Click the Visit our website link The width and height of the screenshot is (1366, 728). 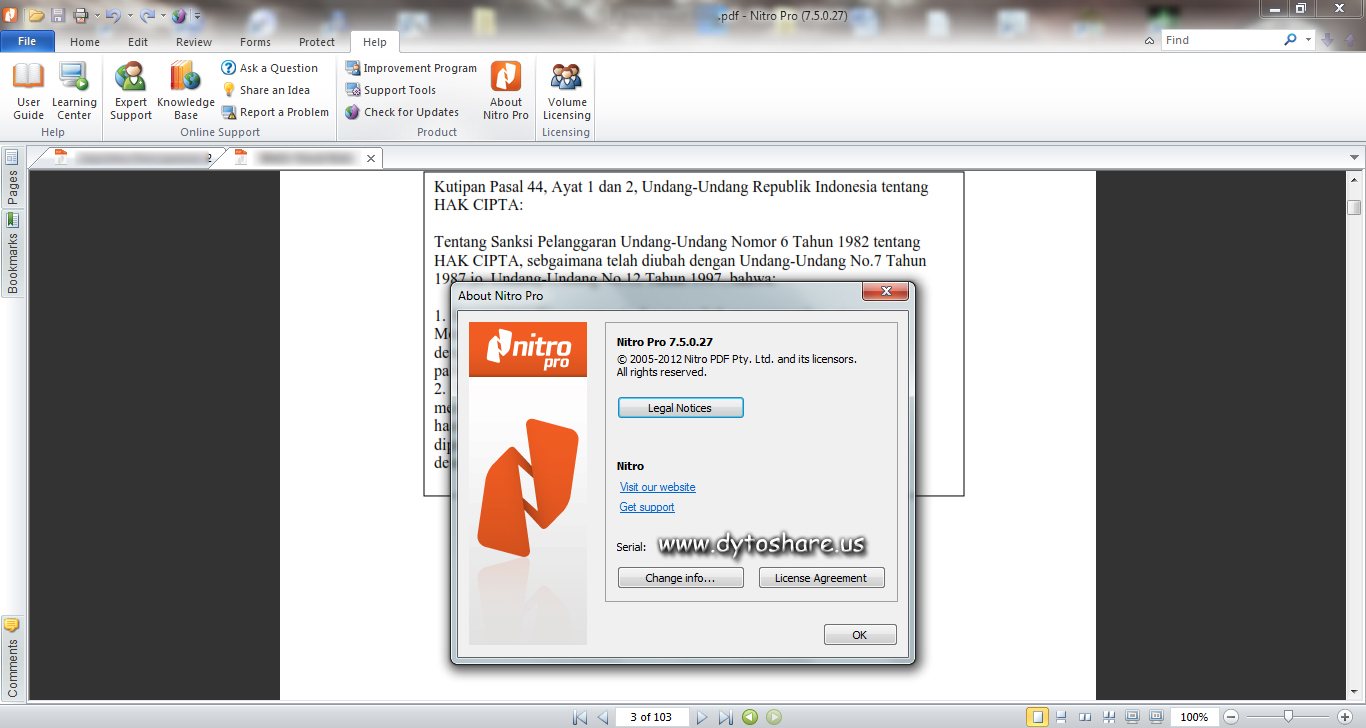pyautogui.click(x=657, y=487)
